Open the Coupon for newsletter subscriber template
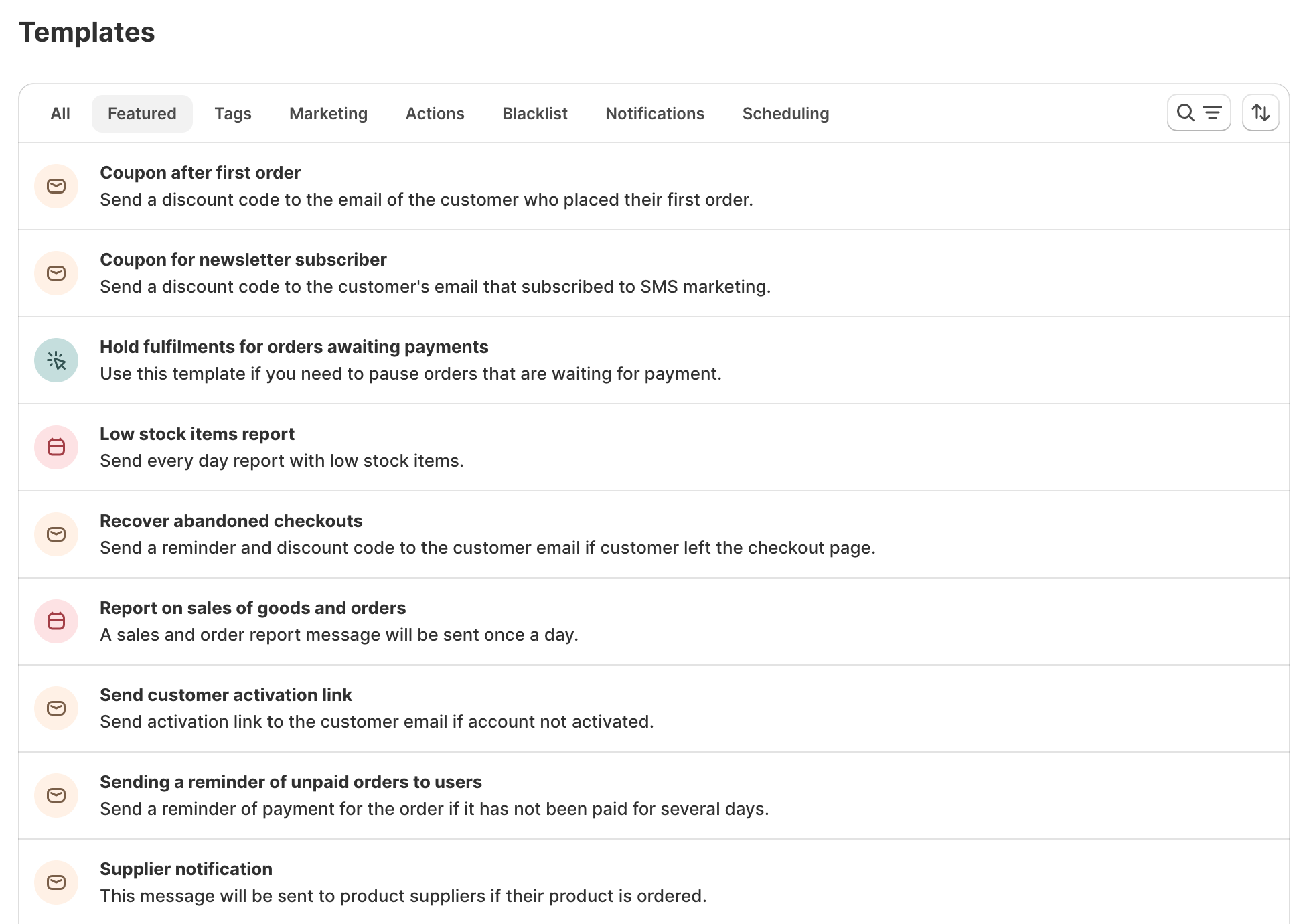The height and width of the screenshot is (924, 1307). (x=243, y=260)
